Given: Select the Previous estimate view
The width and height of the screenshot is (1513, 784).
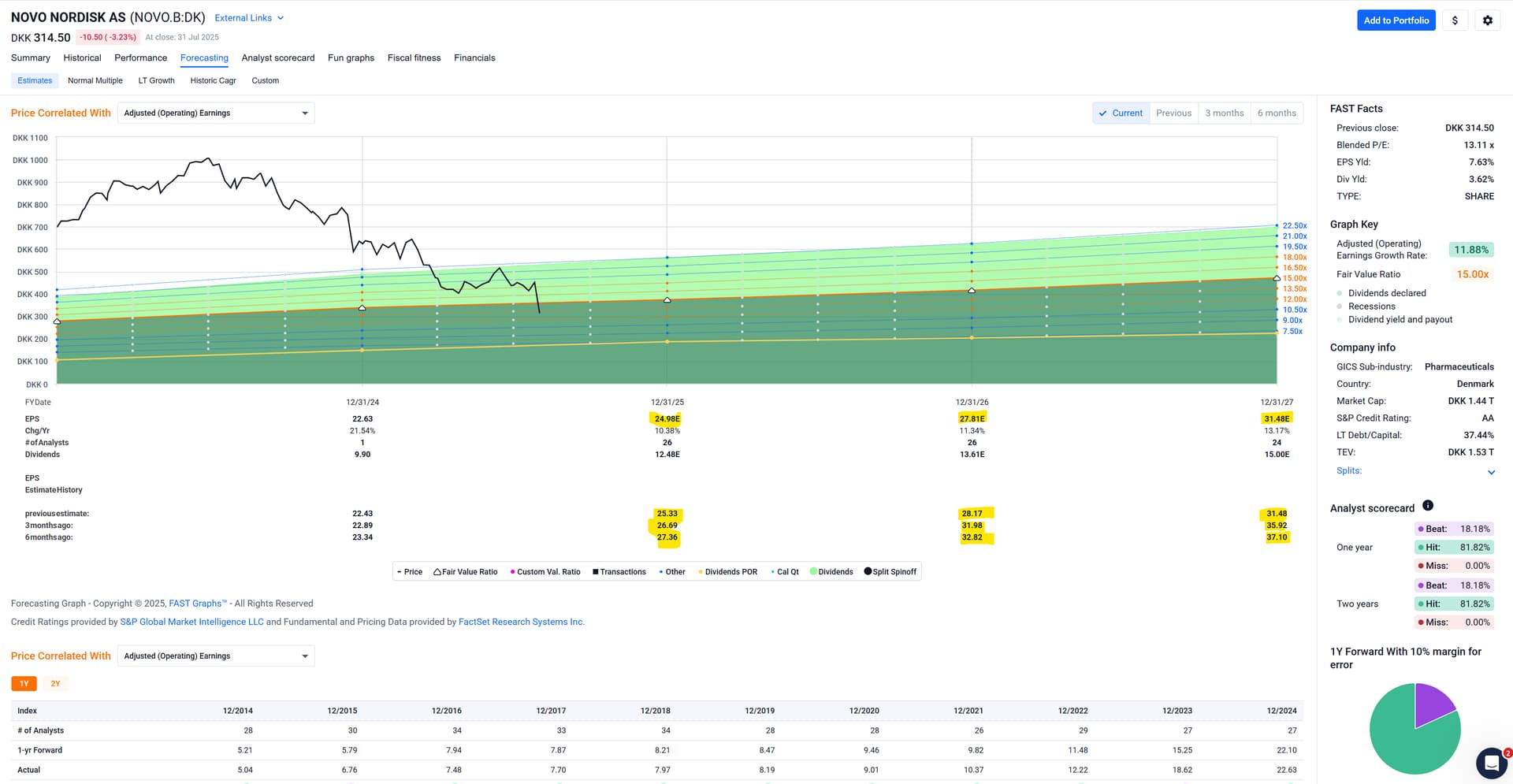Looking at the screenshot, I should pos(1173,113).
